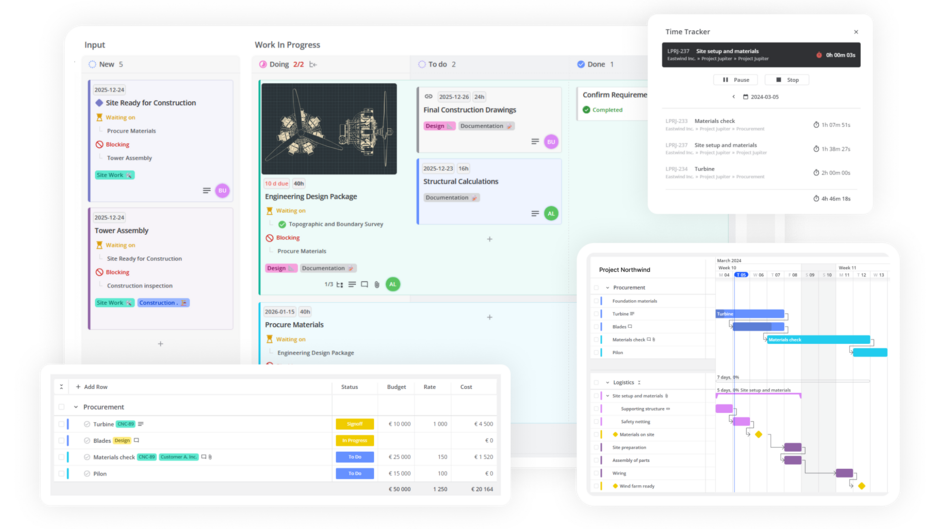Collapse the Logistics section in Gantt chart
This screenshot has width=940, height=529.
point(607,382)
